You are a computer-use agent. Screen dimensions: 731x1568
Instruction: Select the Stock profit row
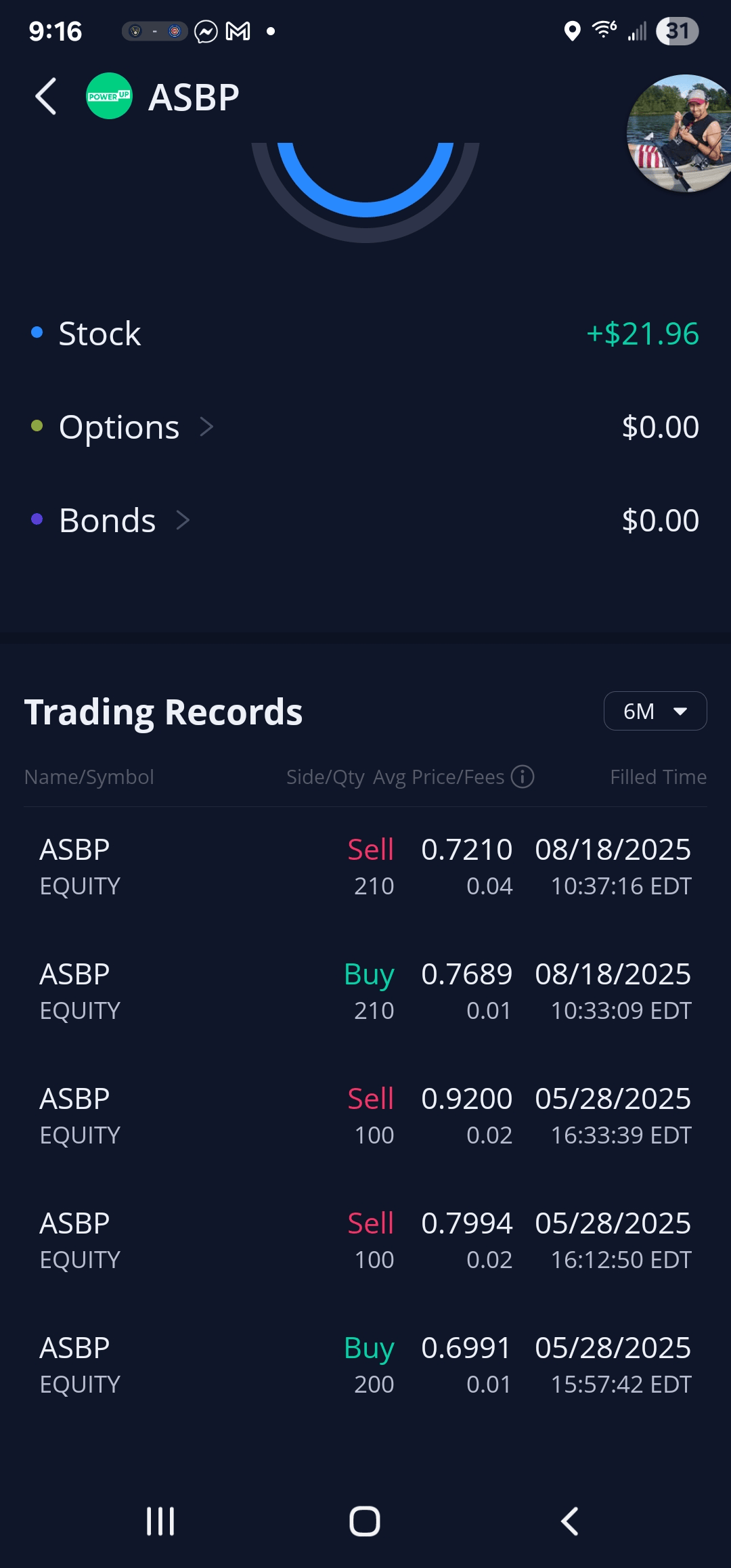365,333
